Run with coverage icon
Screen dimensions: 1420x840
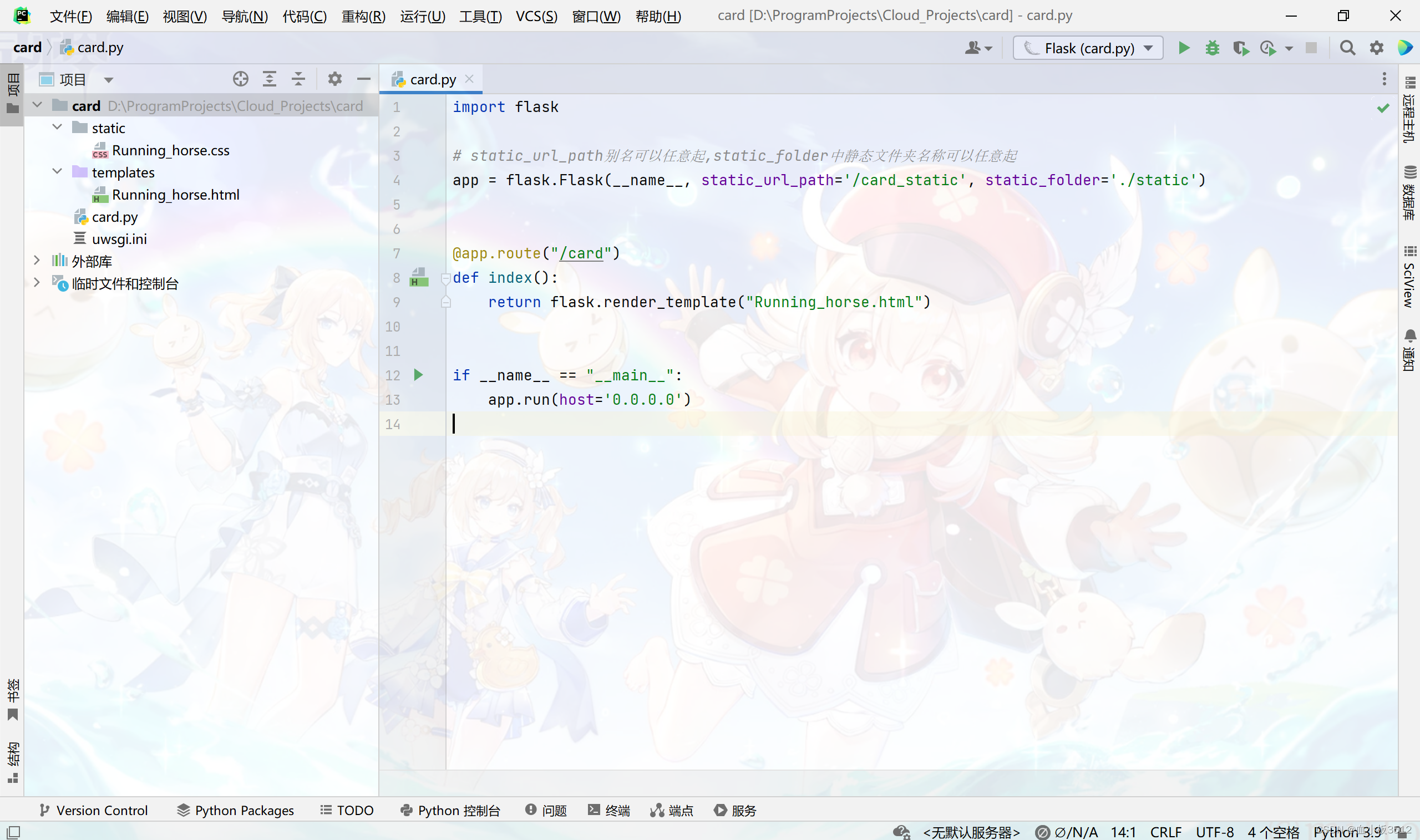coord(1240,48)
